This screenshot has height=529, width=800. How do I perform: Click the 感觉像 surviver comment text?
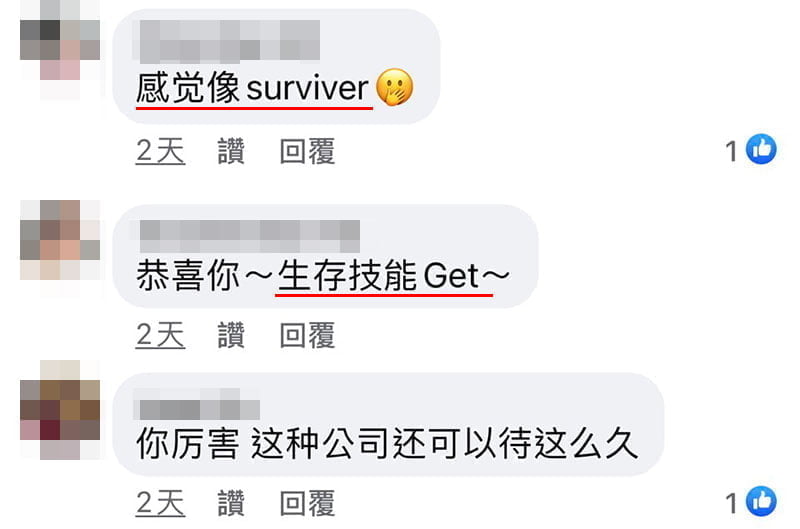253,88
